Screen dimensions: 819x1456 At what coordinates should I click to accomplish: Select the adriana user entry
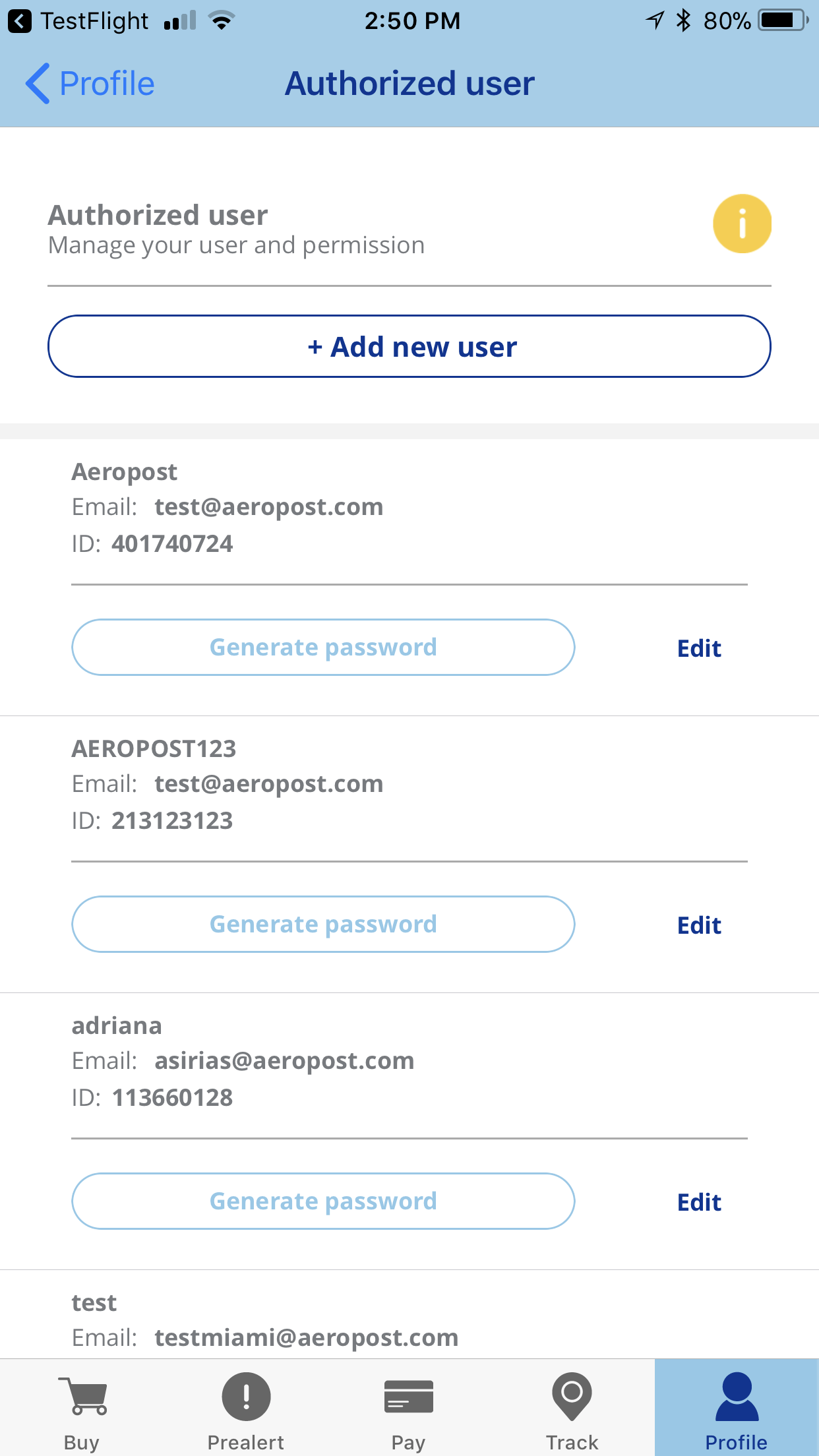click(x=409, y=1062)
